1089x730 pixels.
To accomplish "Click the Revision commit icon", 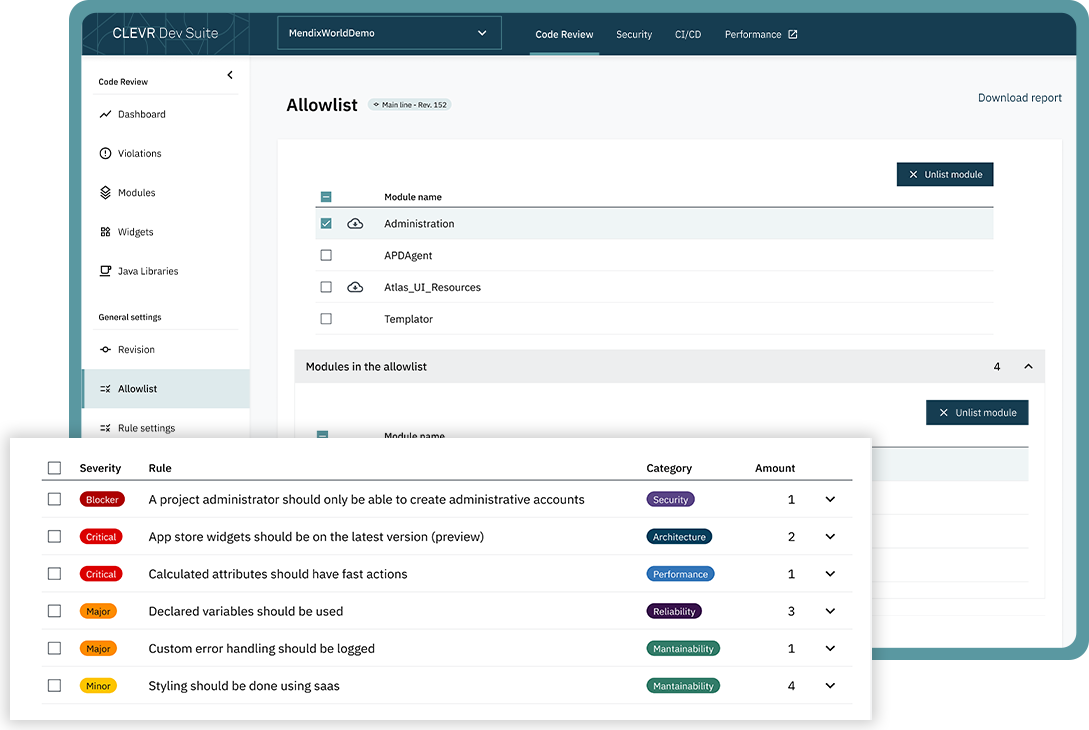I will click(105, 349).
